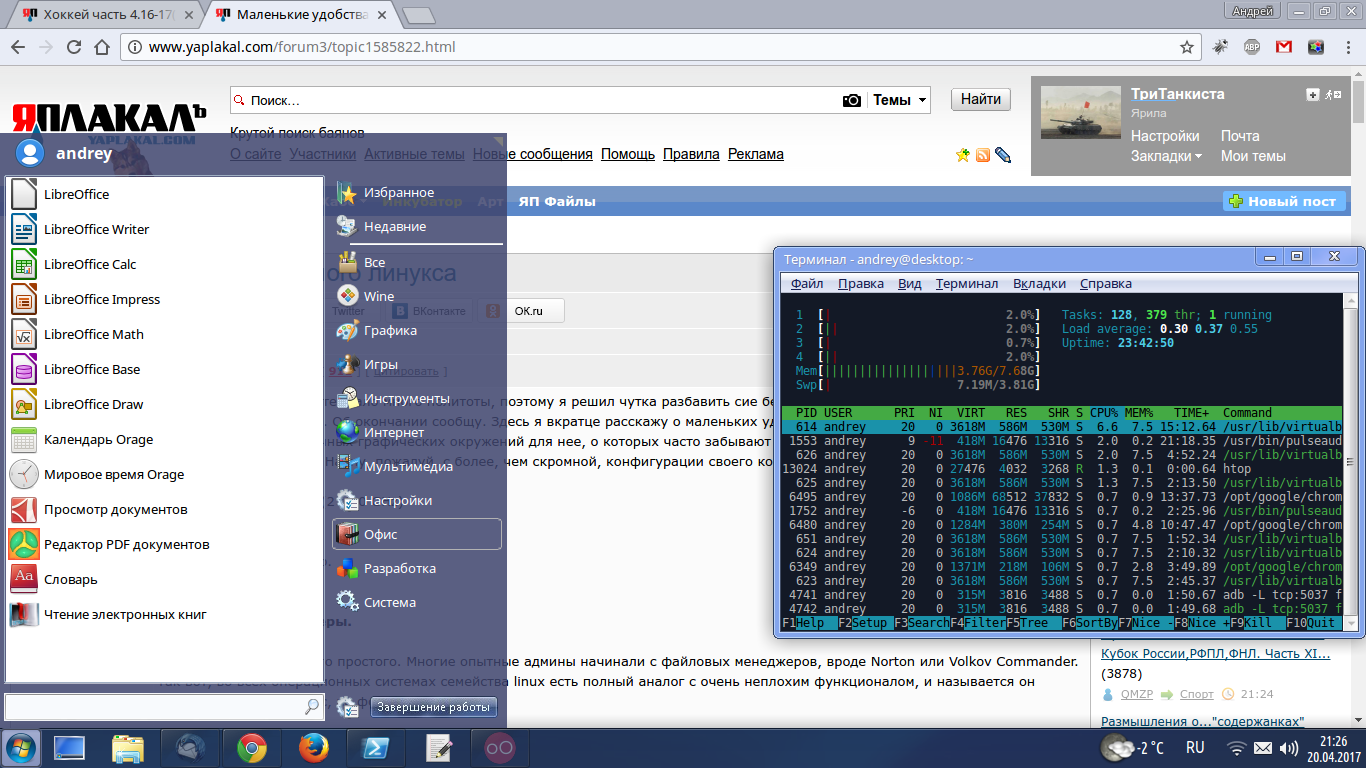Open the Вкладки menu in the terminal
The width and height of the screenshot is (1366, 768).
[1039, 283]
